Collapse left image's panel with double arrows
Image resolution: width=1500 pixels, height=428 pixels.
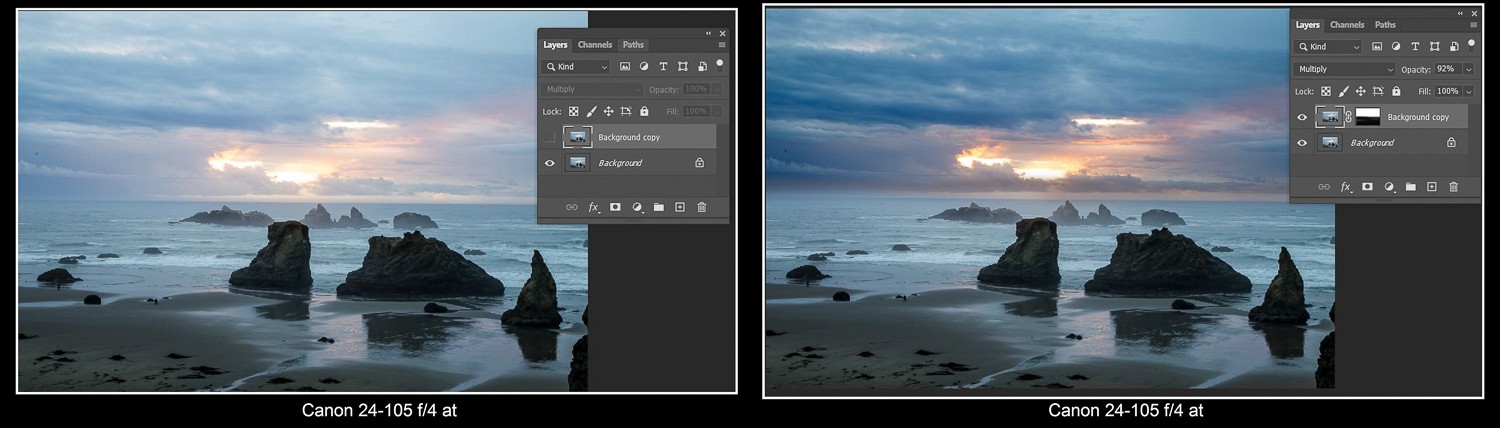click(709, 33)
